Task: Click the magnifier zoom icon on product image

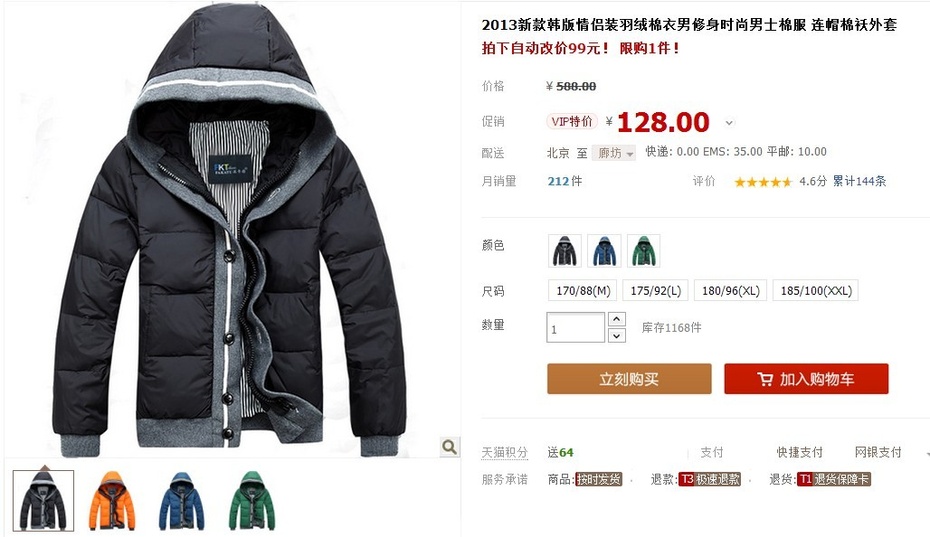Action: (450, 446)
